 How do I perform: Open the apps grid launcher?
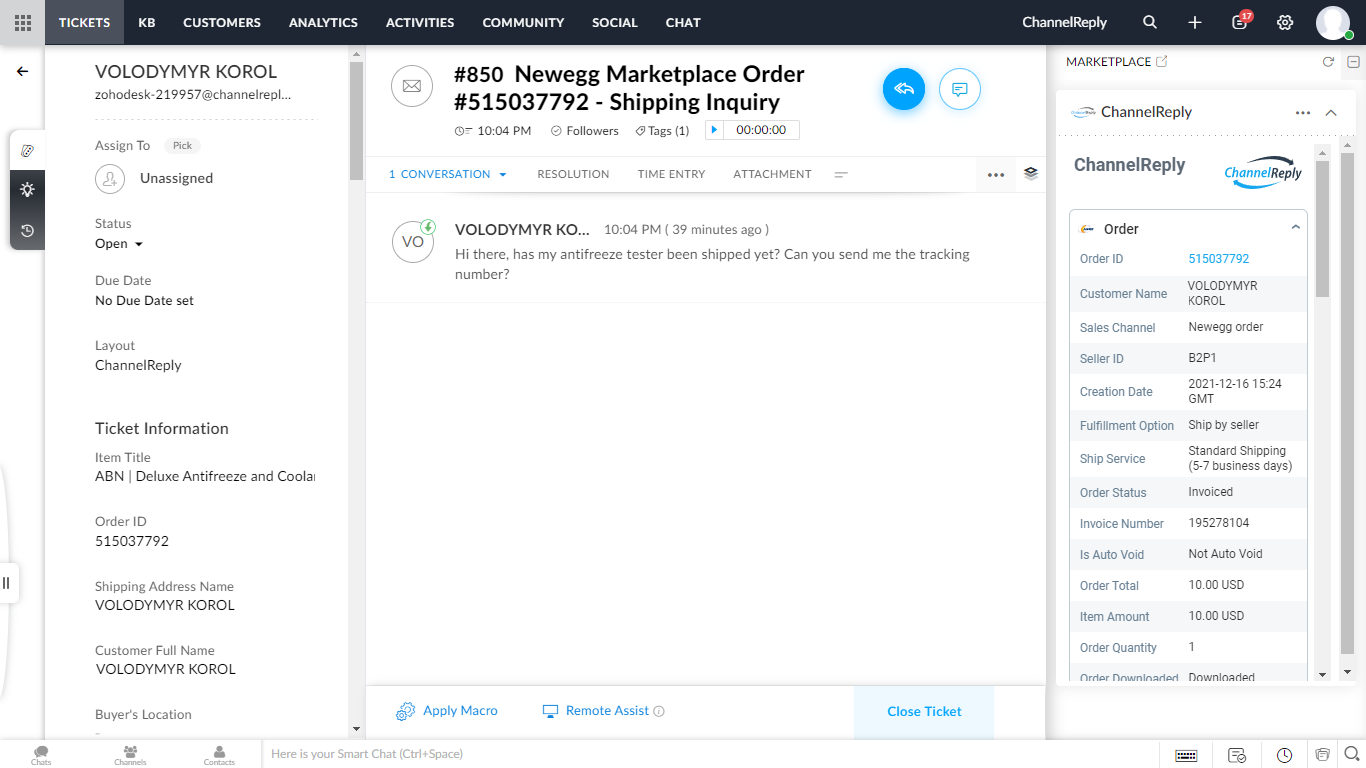pos(22,22)
